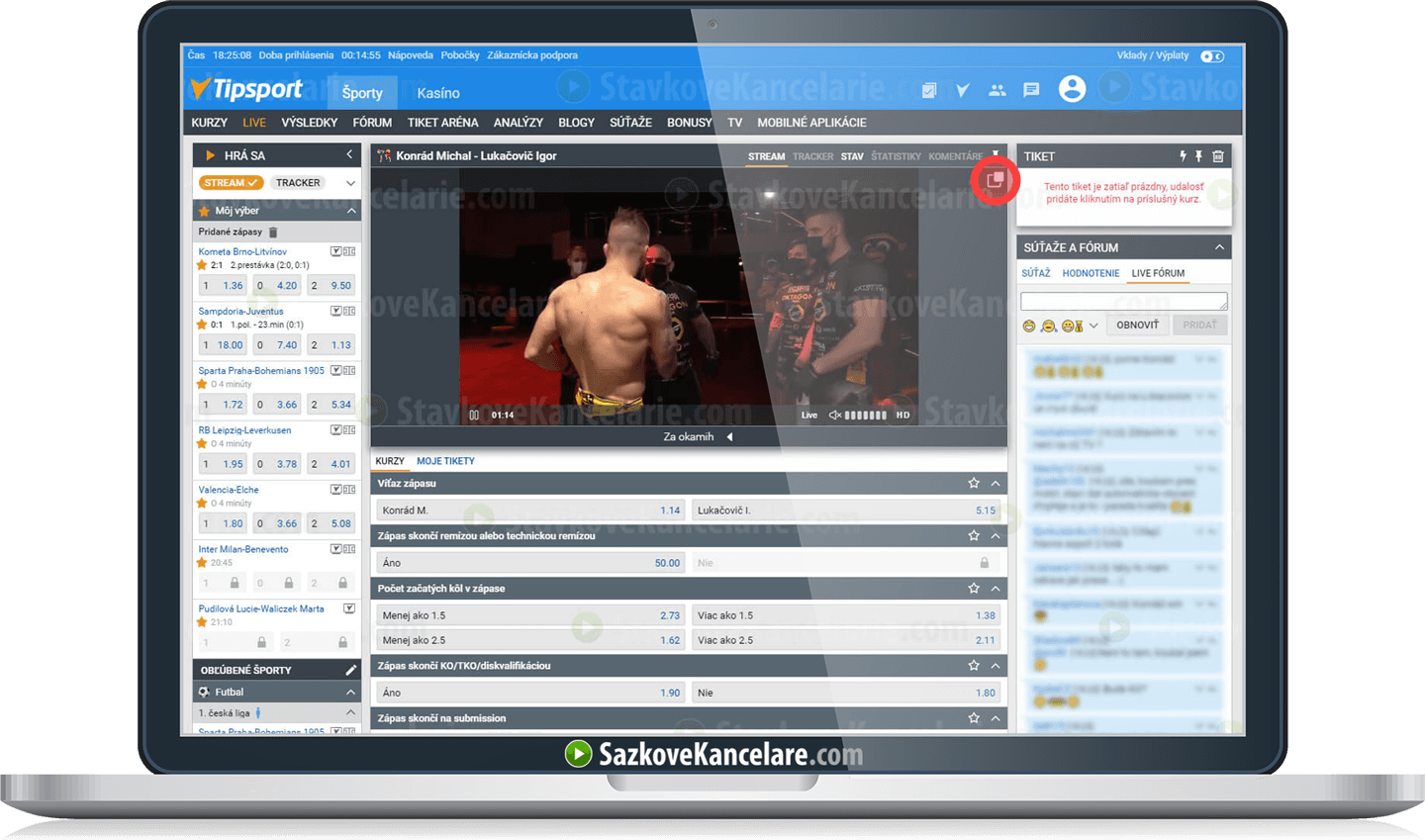
Task: Toggle stream icon for Kometa Brno-Litvínov
Action: (336, 252)
